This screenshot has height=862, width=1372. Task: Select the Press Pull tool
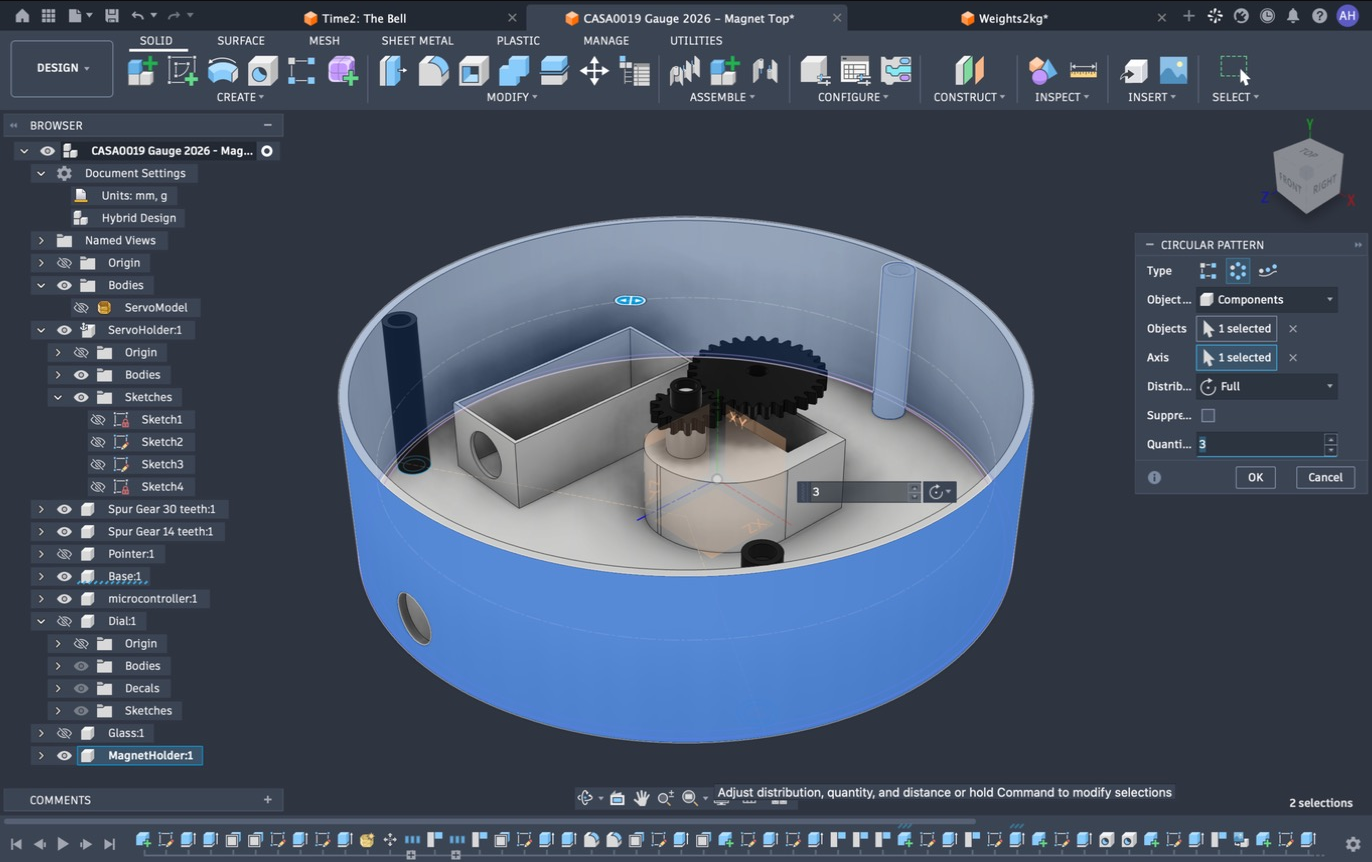coord(393,71)
